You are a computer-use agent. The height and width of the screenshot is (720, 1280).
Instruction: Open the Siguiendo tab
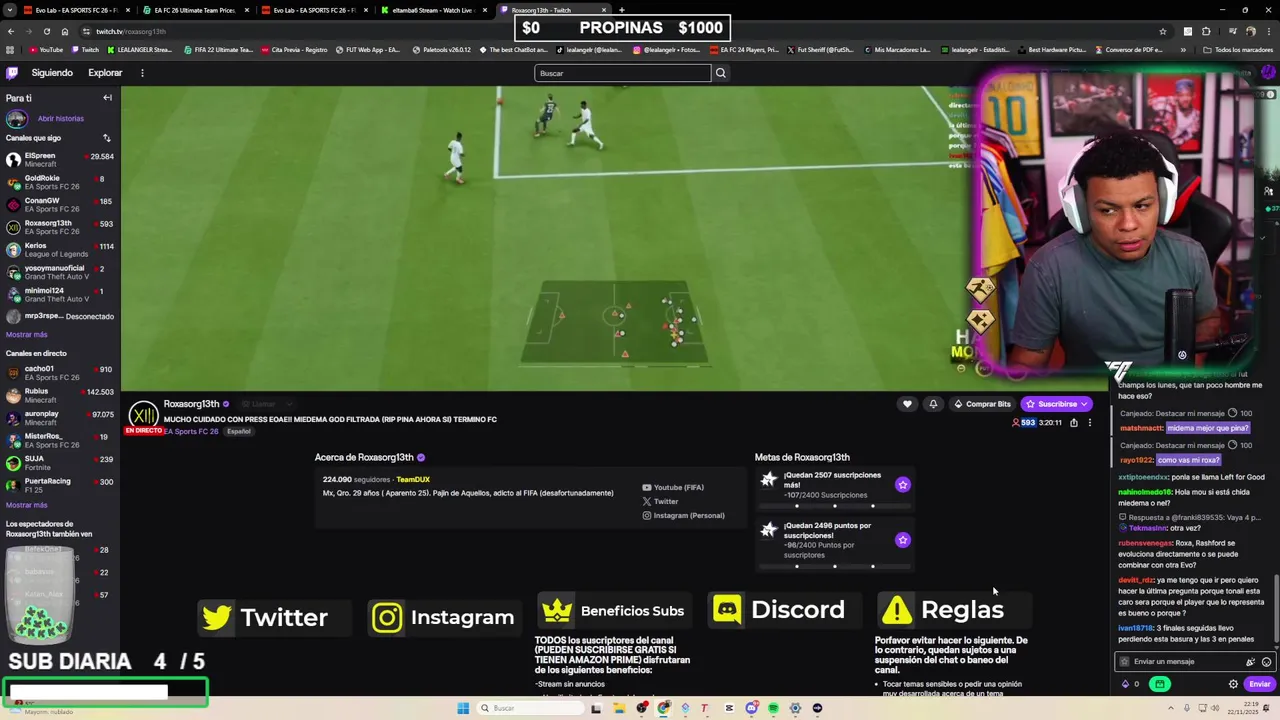coord(52,73)
